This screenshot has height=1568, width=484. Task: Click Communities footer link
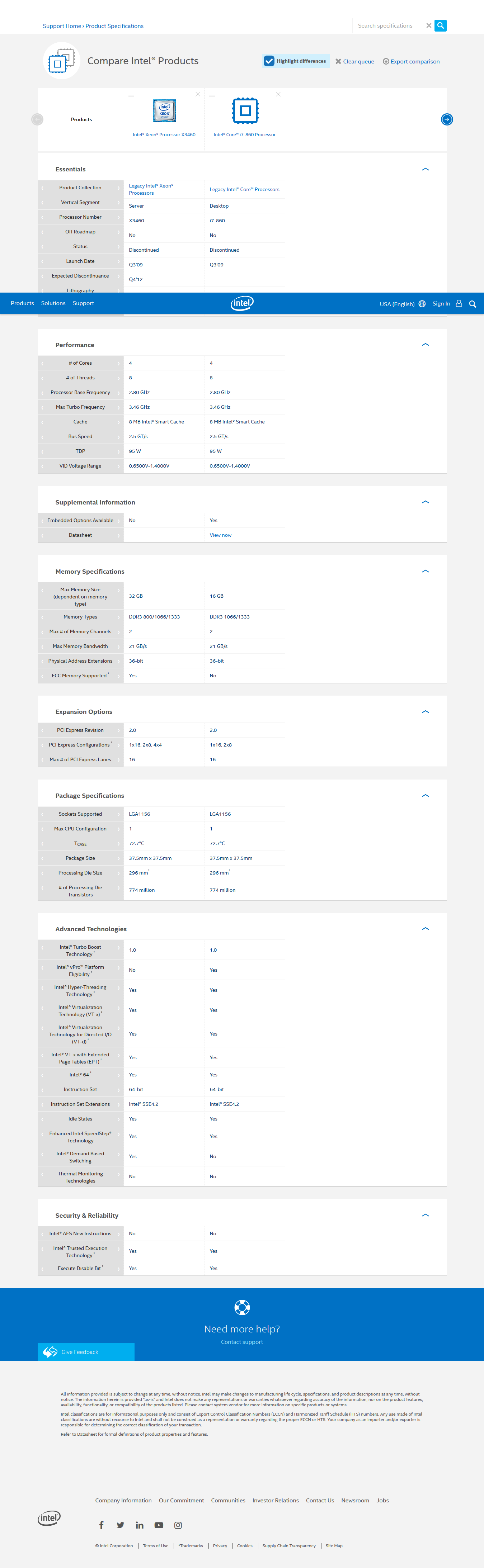tap(228, 1501)
